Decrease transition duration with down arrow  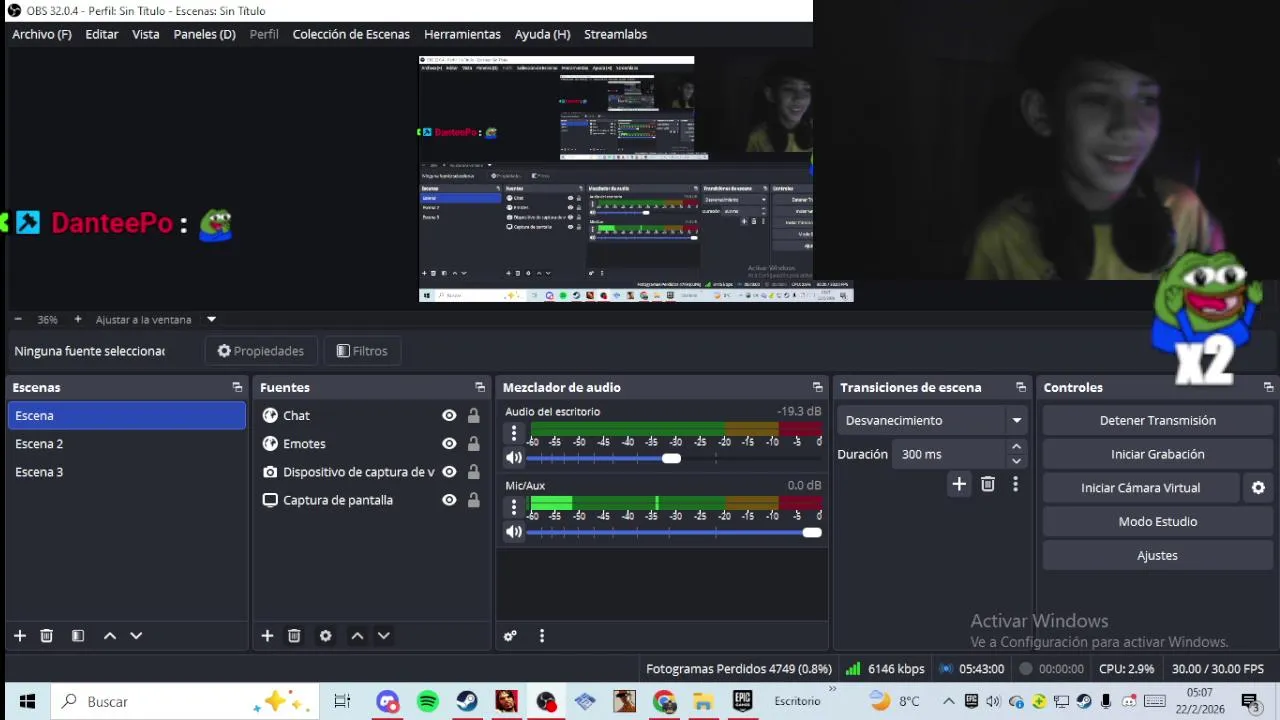coord(1016,461)
